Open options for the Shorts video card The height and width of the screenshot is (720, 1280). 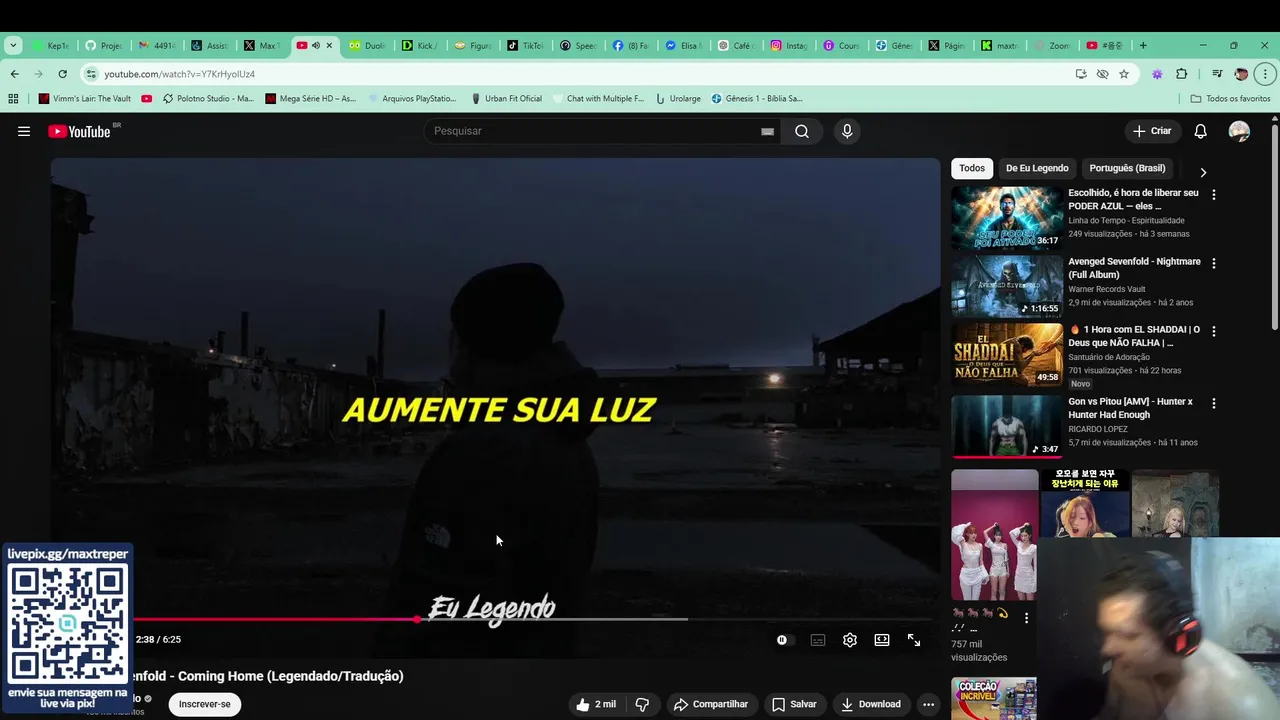coord(1026,618)
